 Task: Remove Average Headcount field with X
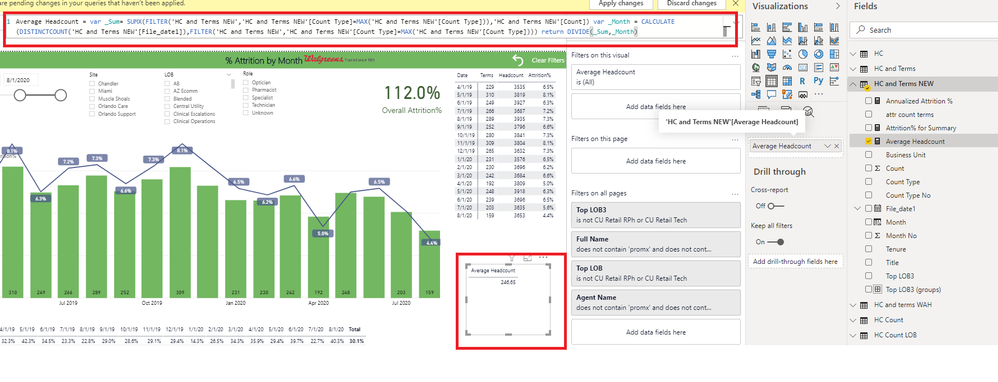click(x=836, y=146)
